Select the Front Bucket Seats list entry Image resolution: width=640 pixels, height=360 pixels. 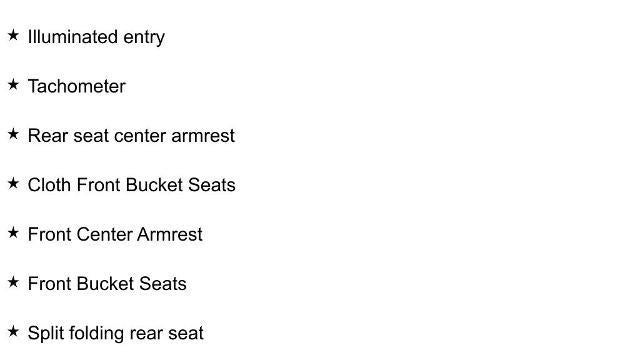click(107, 284)
